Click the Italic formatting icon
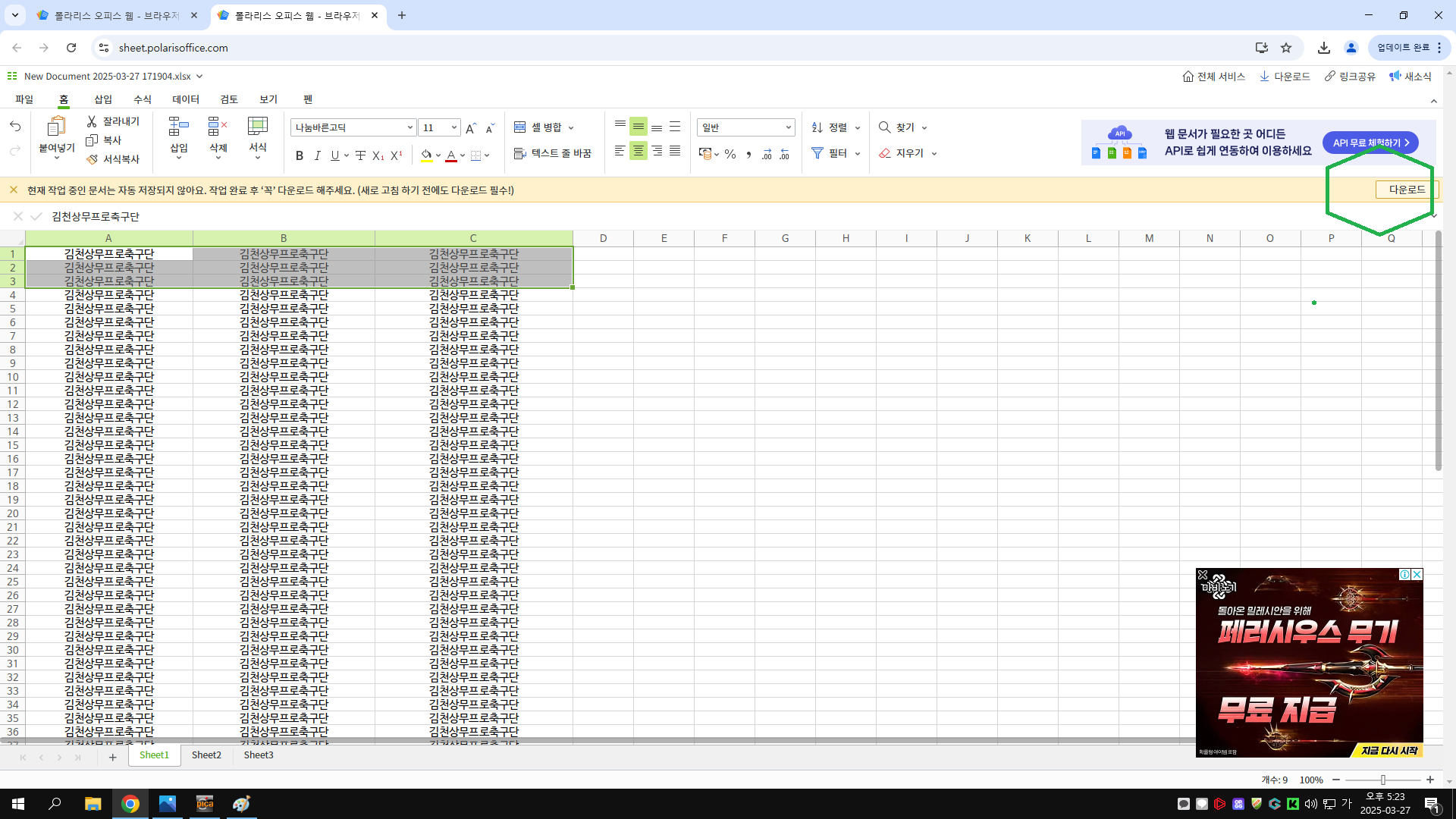1456x819 pixels. coord(317,155)
